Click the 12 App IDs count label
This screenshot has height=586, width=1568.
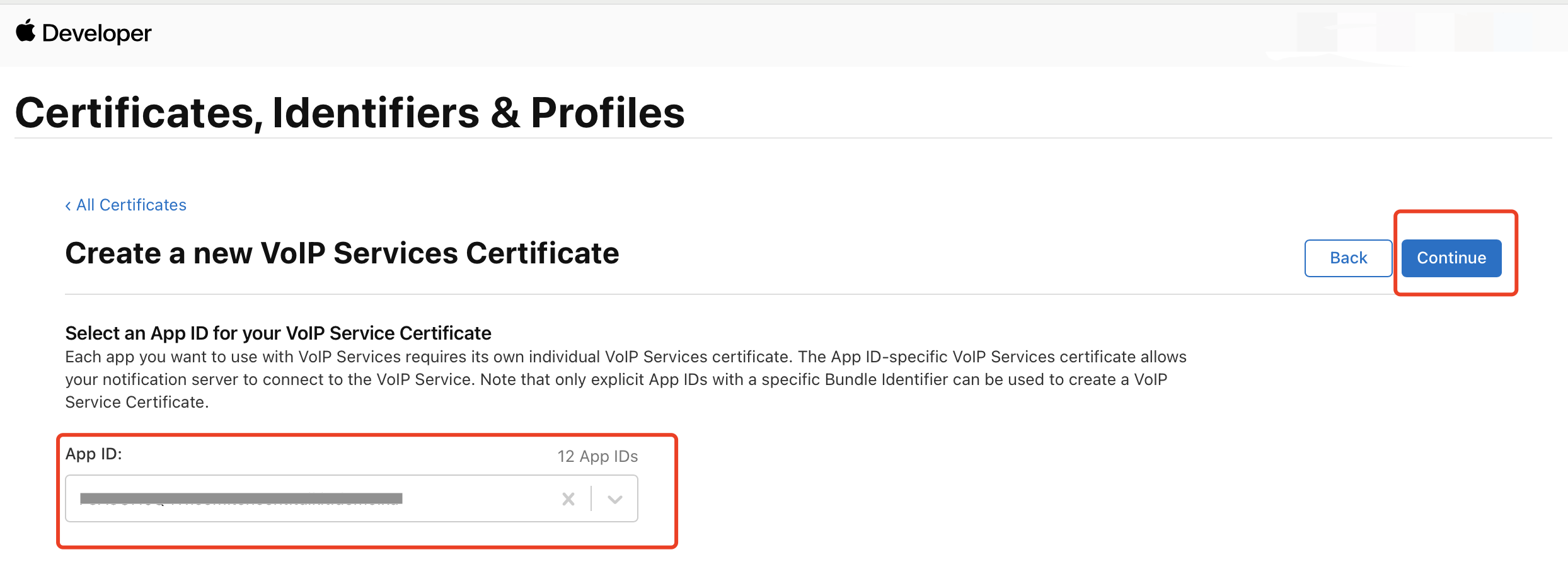(x=597, y=456)
